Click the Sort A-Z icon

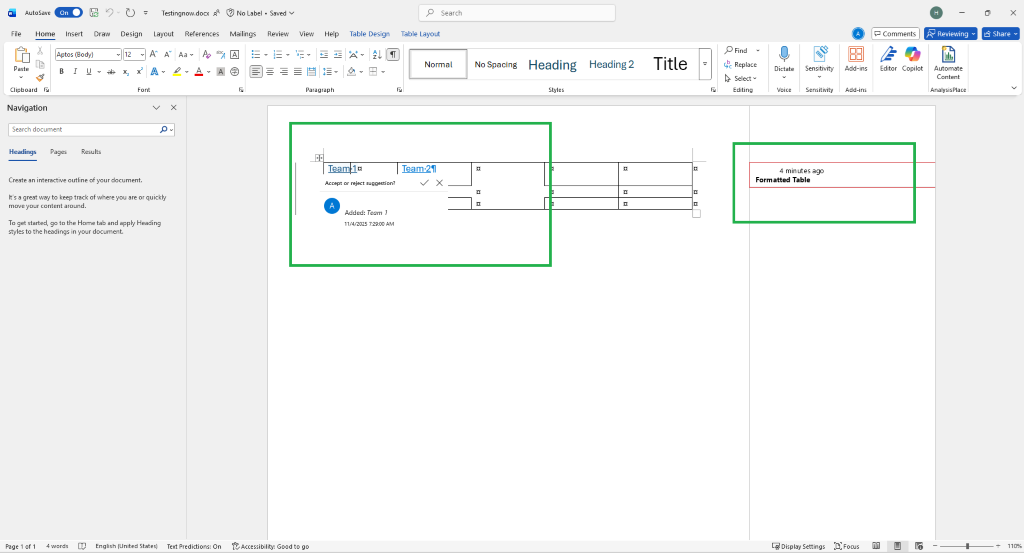pos(377,54)
